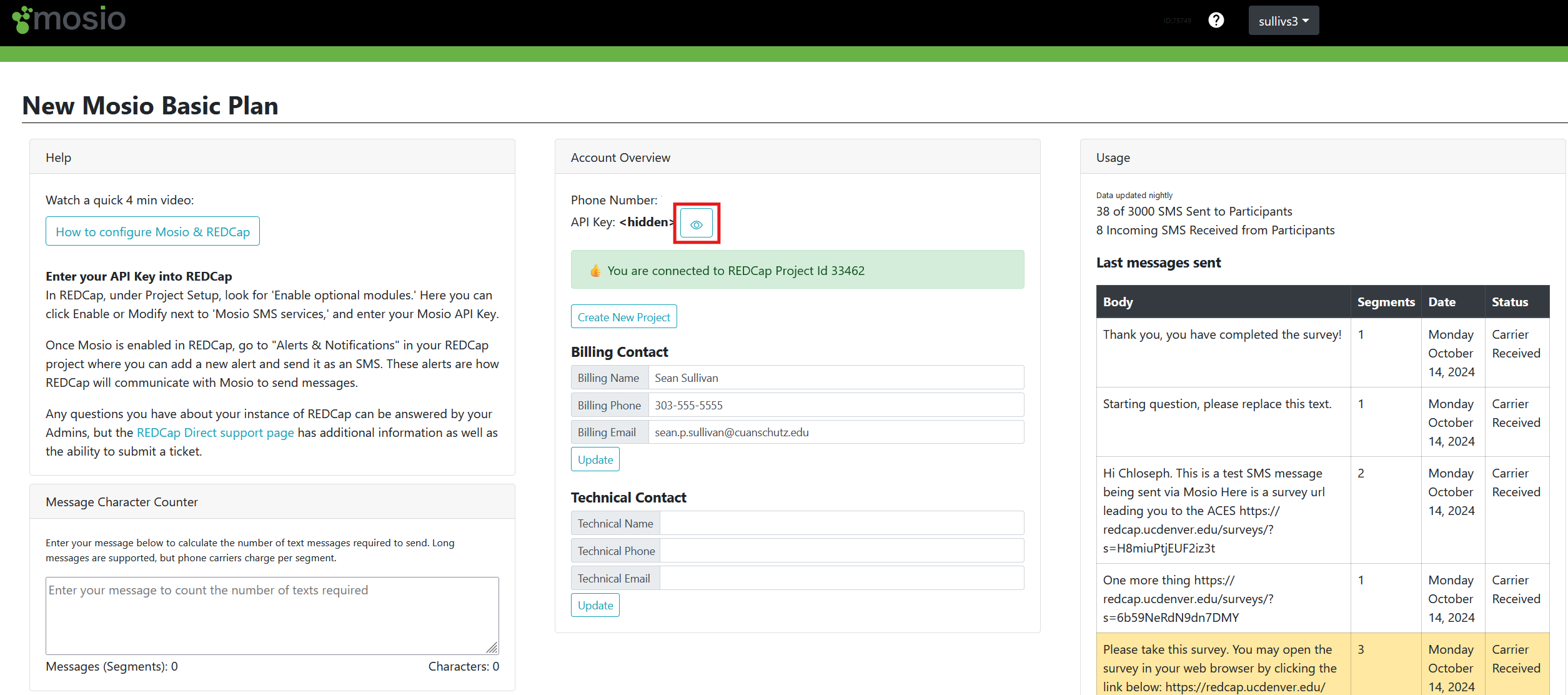Click the Mosio logo
This screenshot has height=695, width=1568.
tap(69, 19)
